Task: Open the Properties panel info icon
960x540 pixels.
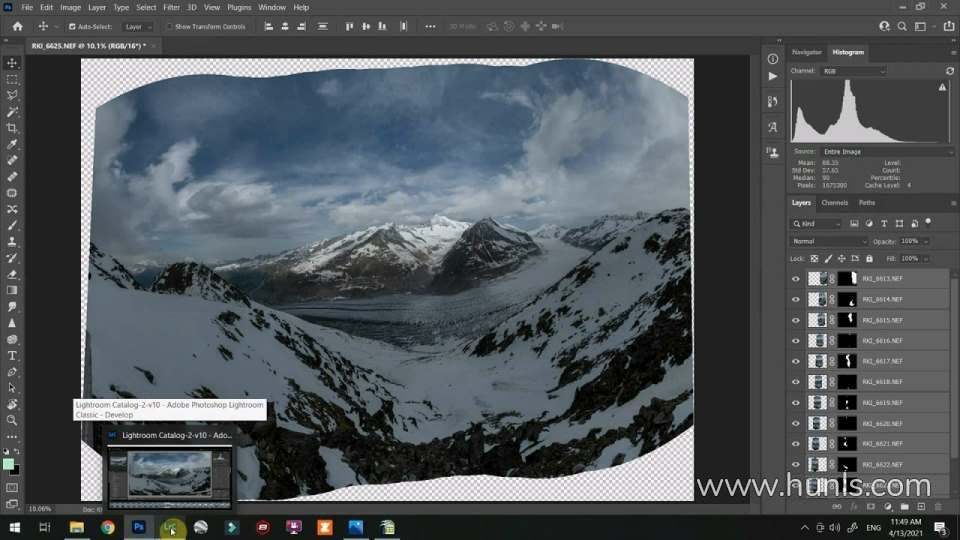Action: [x=773, y=59]
